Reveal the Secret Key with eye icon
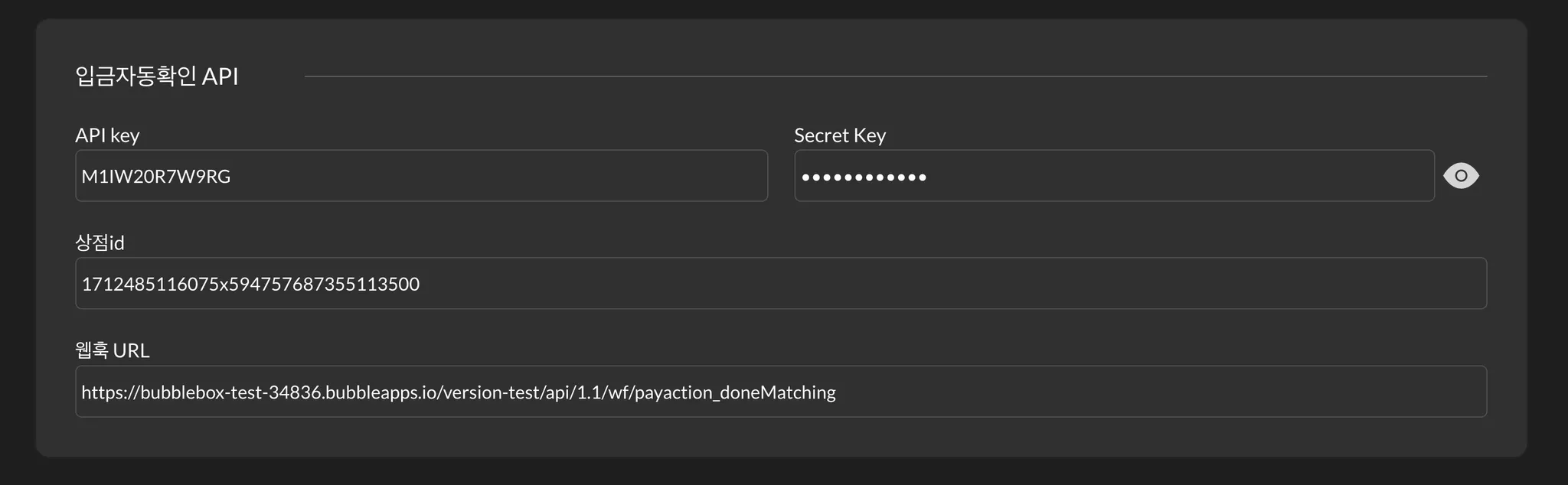Viewport: 1568px width, 485px height. tap(1461, 176)
